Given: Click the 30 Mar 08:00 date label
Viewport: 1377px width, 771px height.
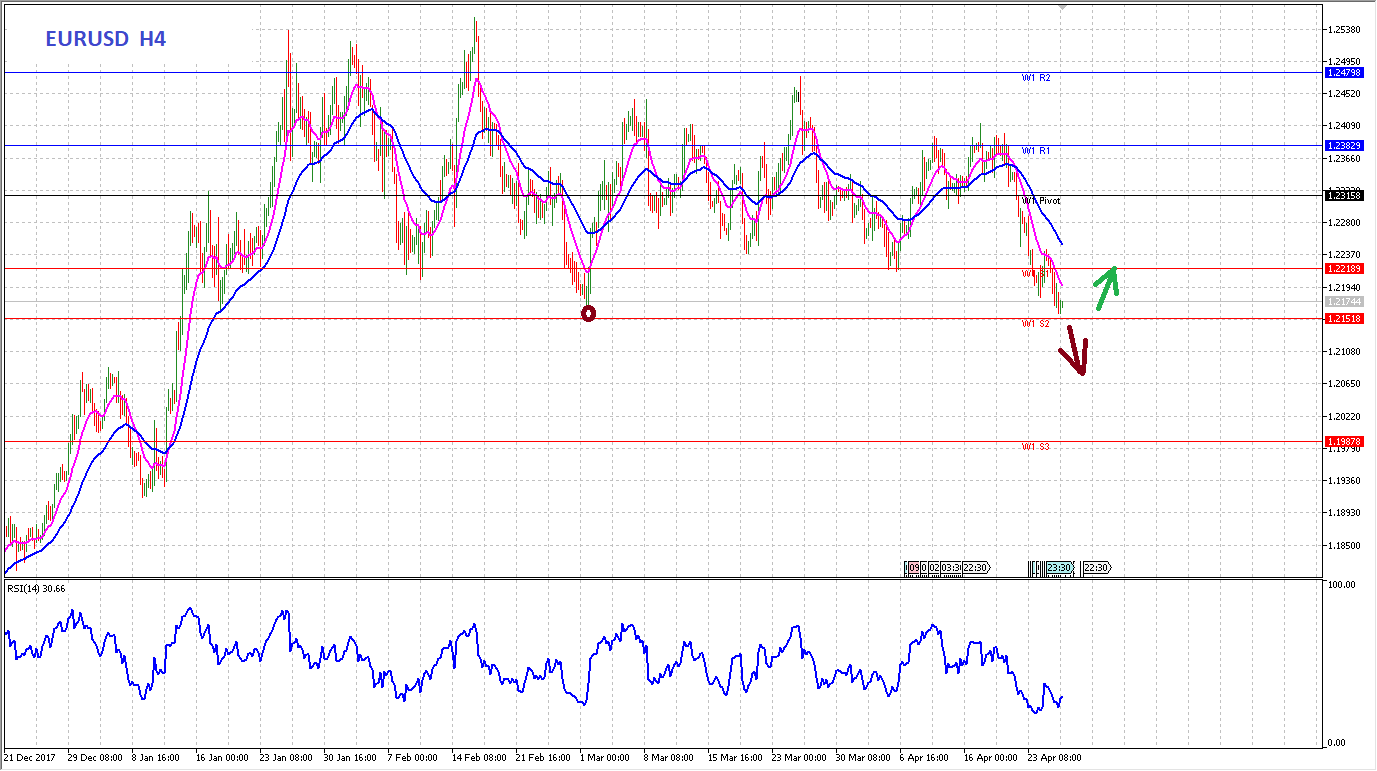Looking at the screenshot, I should tap(864, 759).
